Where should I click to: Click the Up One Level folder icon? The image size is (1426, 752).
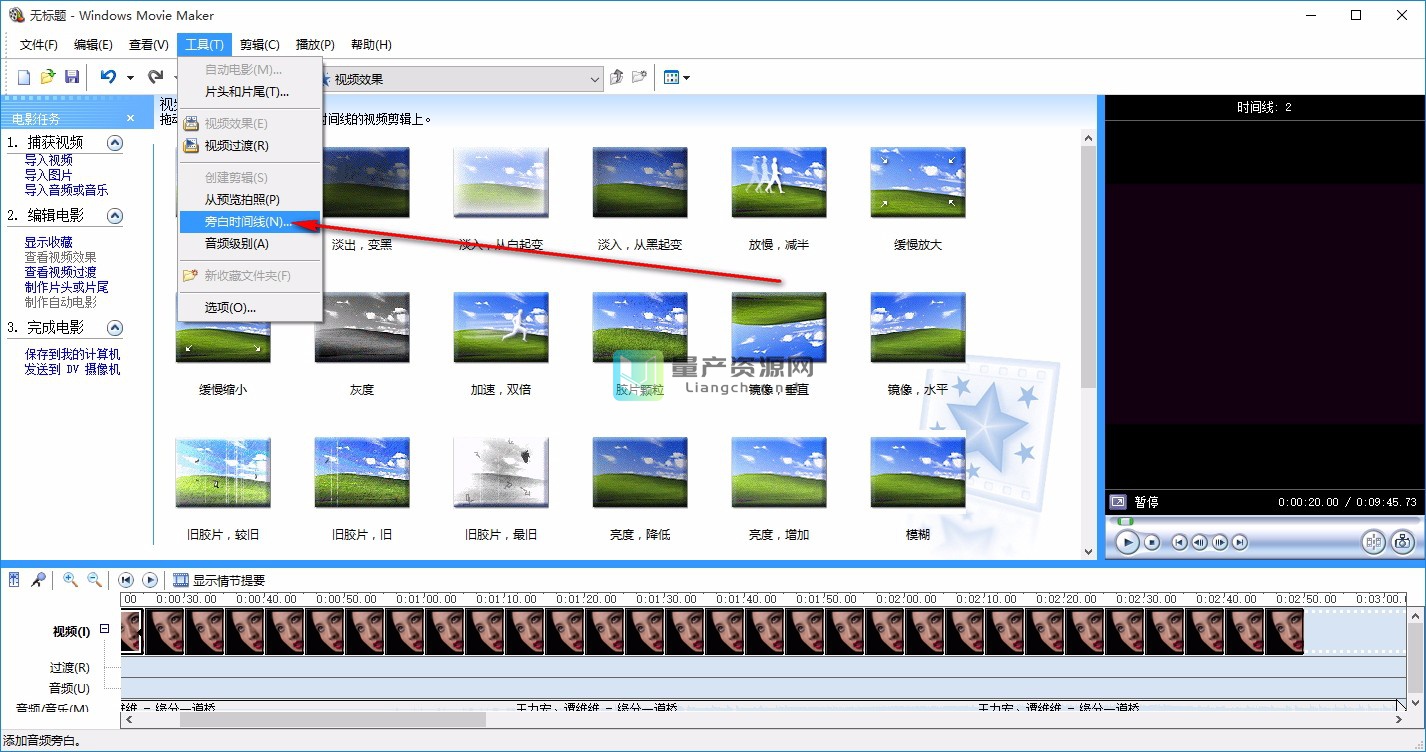617,77
